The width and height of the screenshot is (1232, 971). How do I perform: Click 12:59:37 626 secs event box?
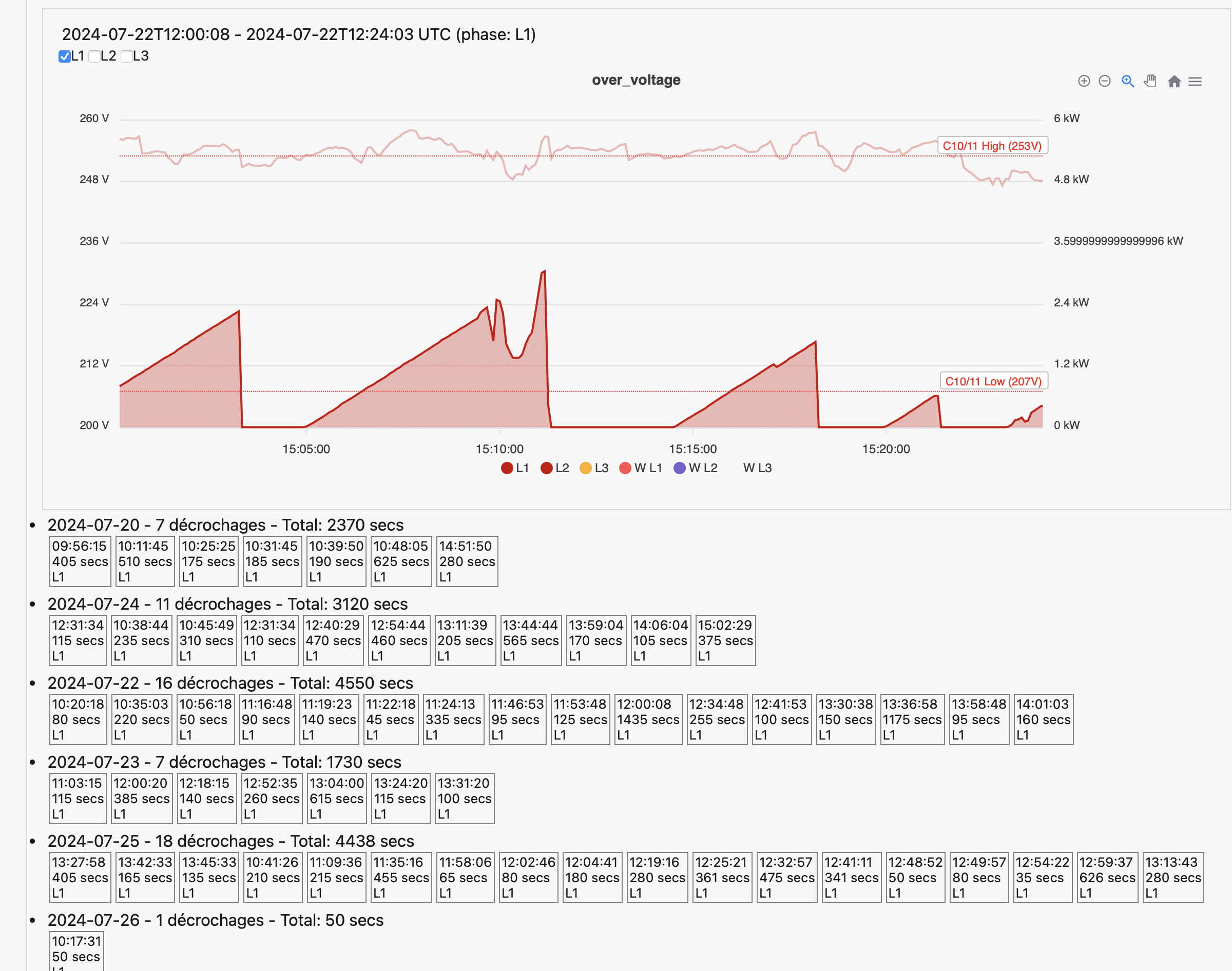pos(1107,877)
